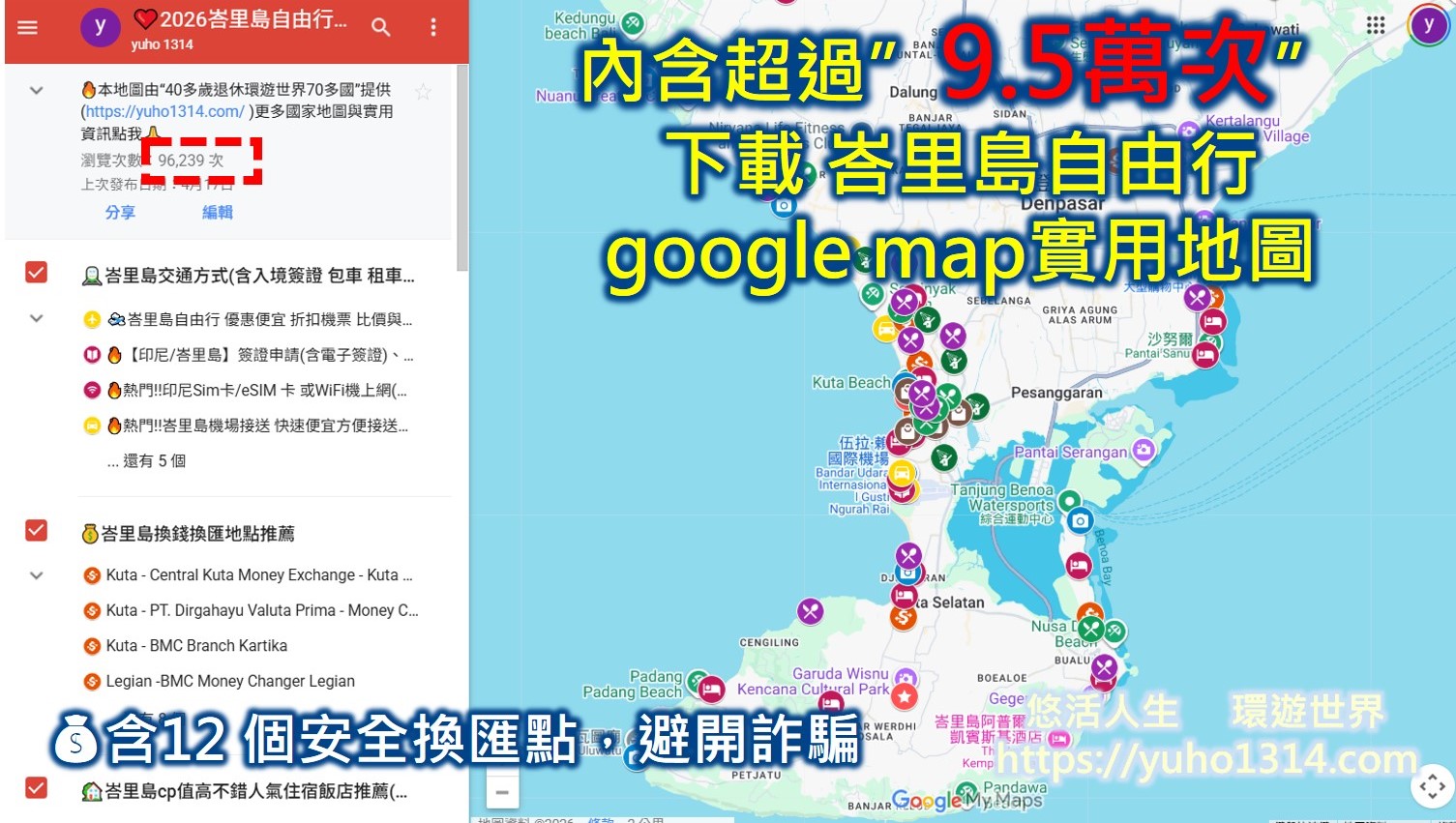Viewport: 1456px width, 823px height.
Task: Select the orange money exchange pin near Selatan
Action: (x=903, y=617)
